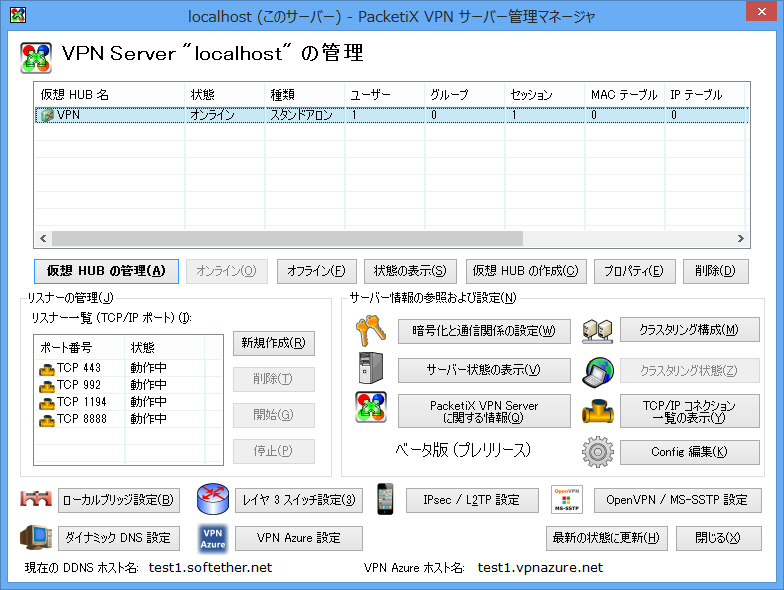This screenshot has height=590, width=784.
Task: Open 暗号化と通信関係の設定(W)
Action: pyautogui.click(x=484, y=331)
